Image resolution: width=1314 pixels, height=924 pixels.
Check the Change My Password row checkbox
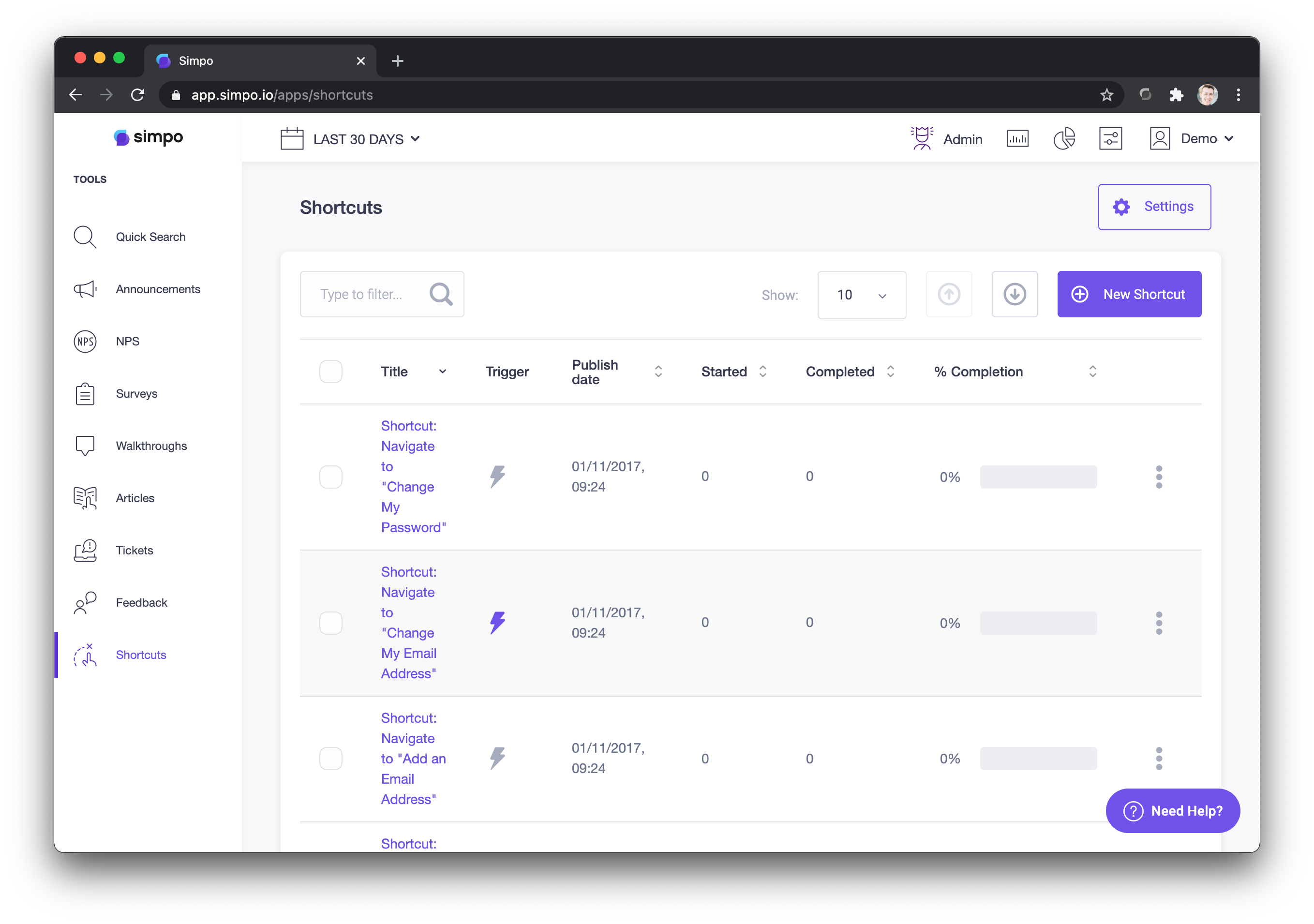pyautogui.click(x=331, y=477)
